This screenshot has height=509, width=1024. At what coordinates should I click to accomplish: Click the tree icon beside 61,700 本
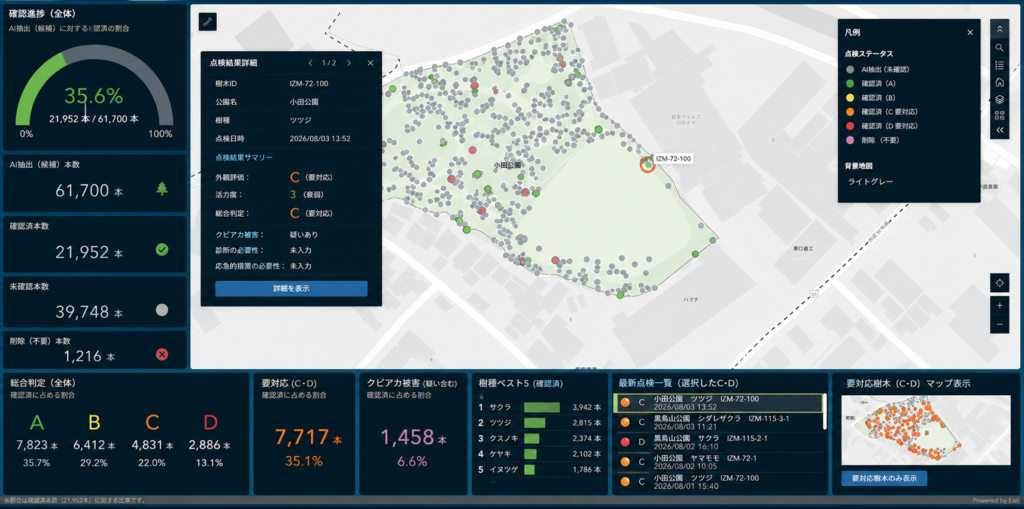pos(162,189)
